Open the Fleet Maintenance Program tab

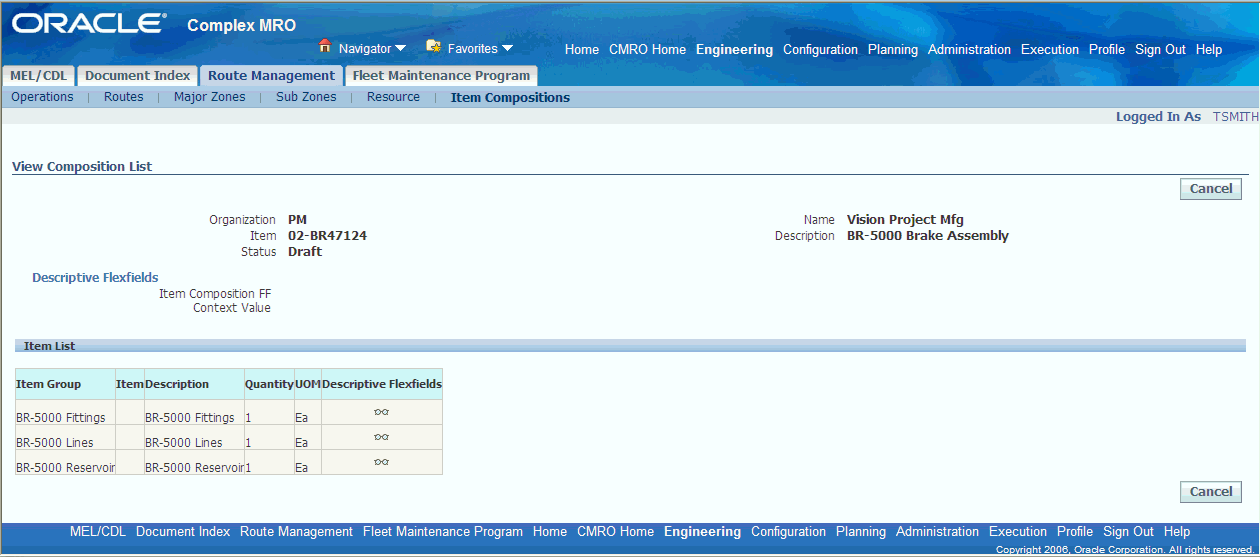(x=441, y=76)
